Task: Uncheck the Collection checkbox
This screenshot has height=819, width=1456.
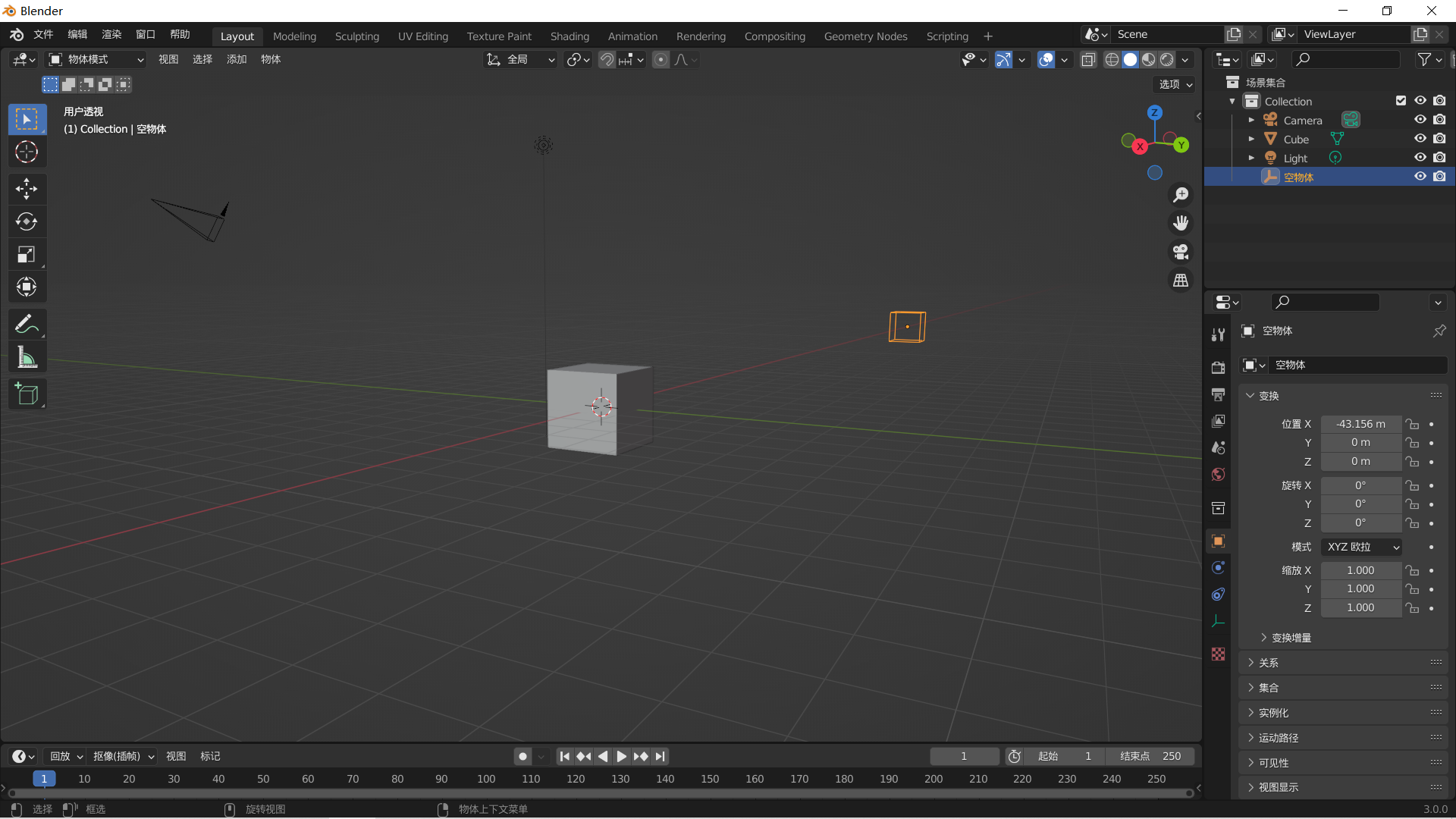Action: (1400, 100)
